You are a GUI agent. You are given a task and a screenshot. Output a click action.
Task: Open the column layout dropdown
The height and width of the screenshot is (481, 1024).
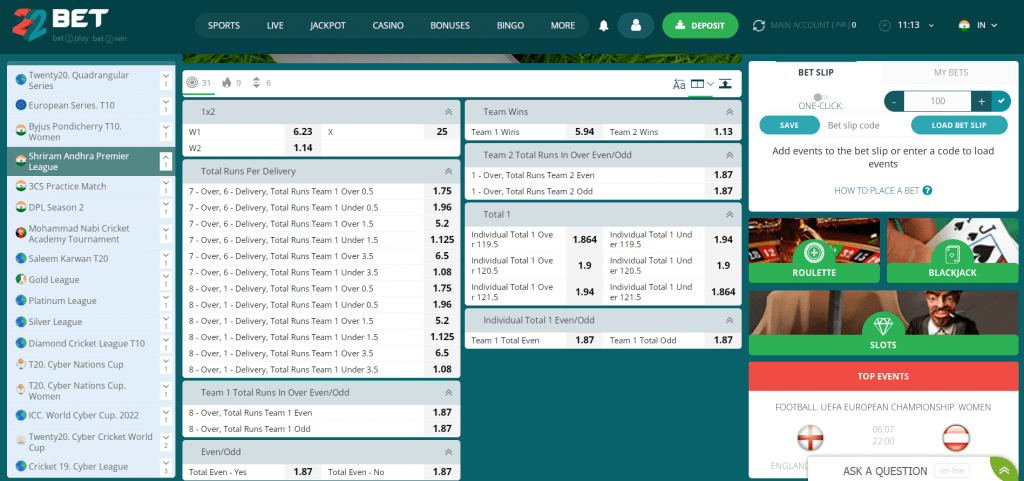click(702, 84)
